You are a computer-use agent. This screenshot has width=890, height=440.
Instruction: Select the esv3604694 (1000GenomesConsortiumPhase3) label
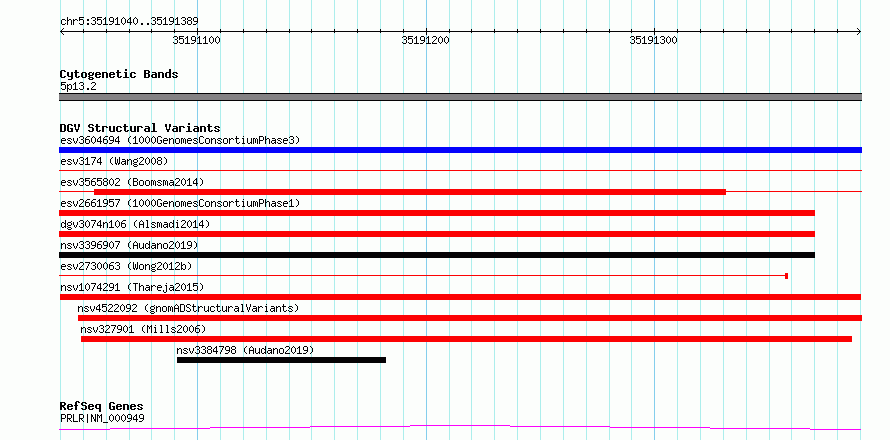[180, 140]
